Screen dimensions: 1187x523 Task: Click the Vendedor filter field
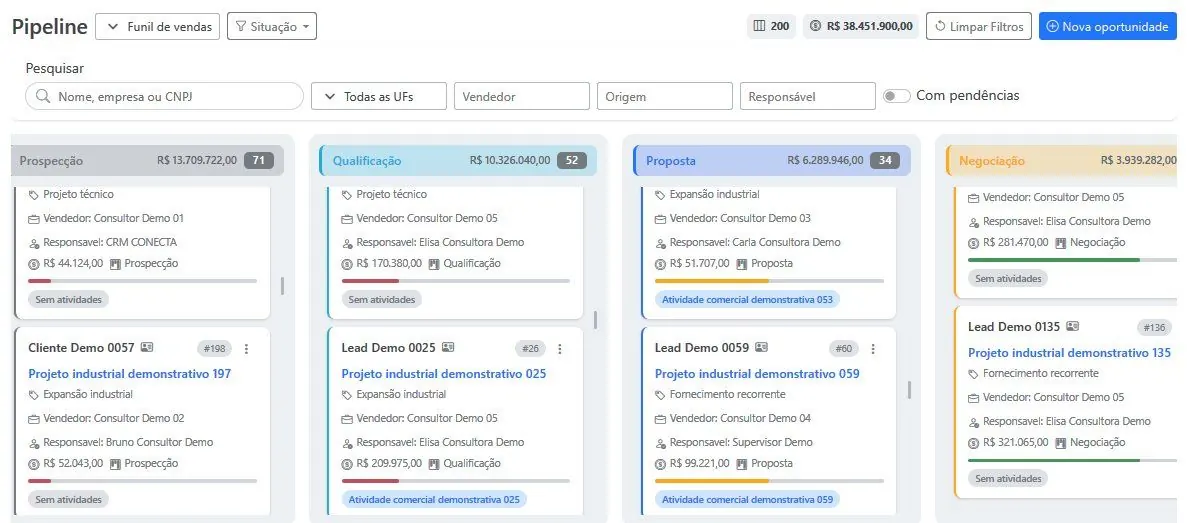tap(522, 96)
